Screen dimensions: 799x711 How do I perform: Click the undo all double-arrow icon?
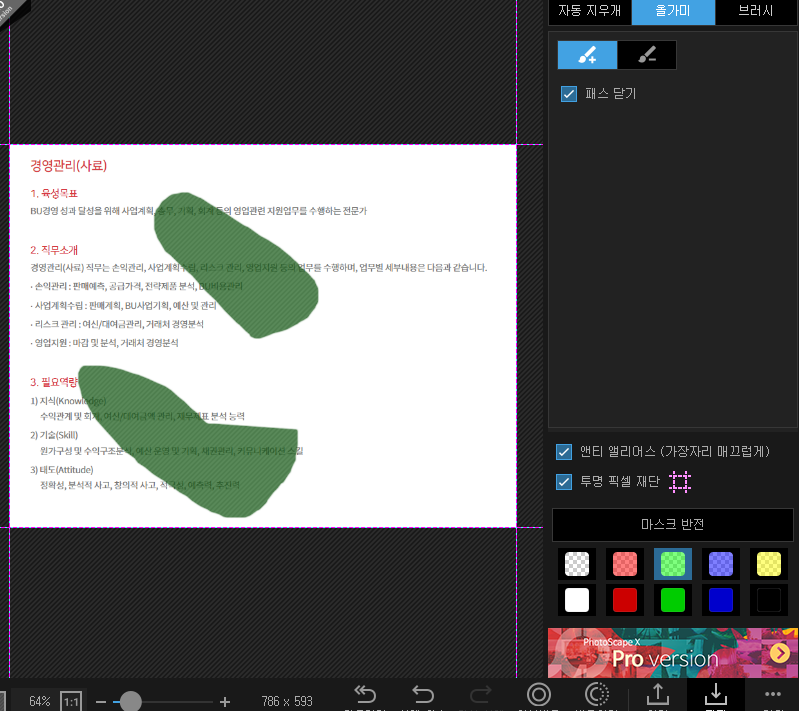coord(365,695)
